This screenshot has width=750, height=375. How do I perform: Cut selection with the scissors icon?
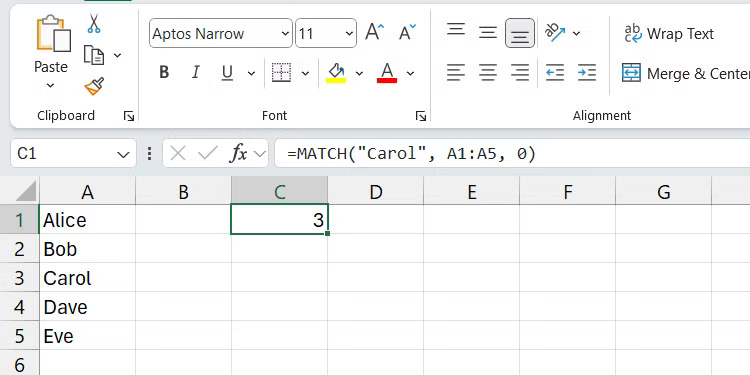pos(94,23)
